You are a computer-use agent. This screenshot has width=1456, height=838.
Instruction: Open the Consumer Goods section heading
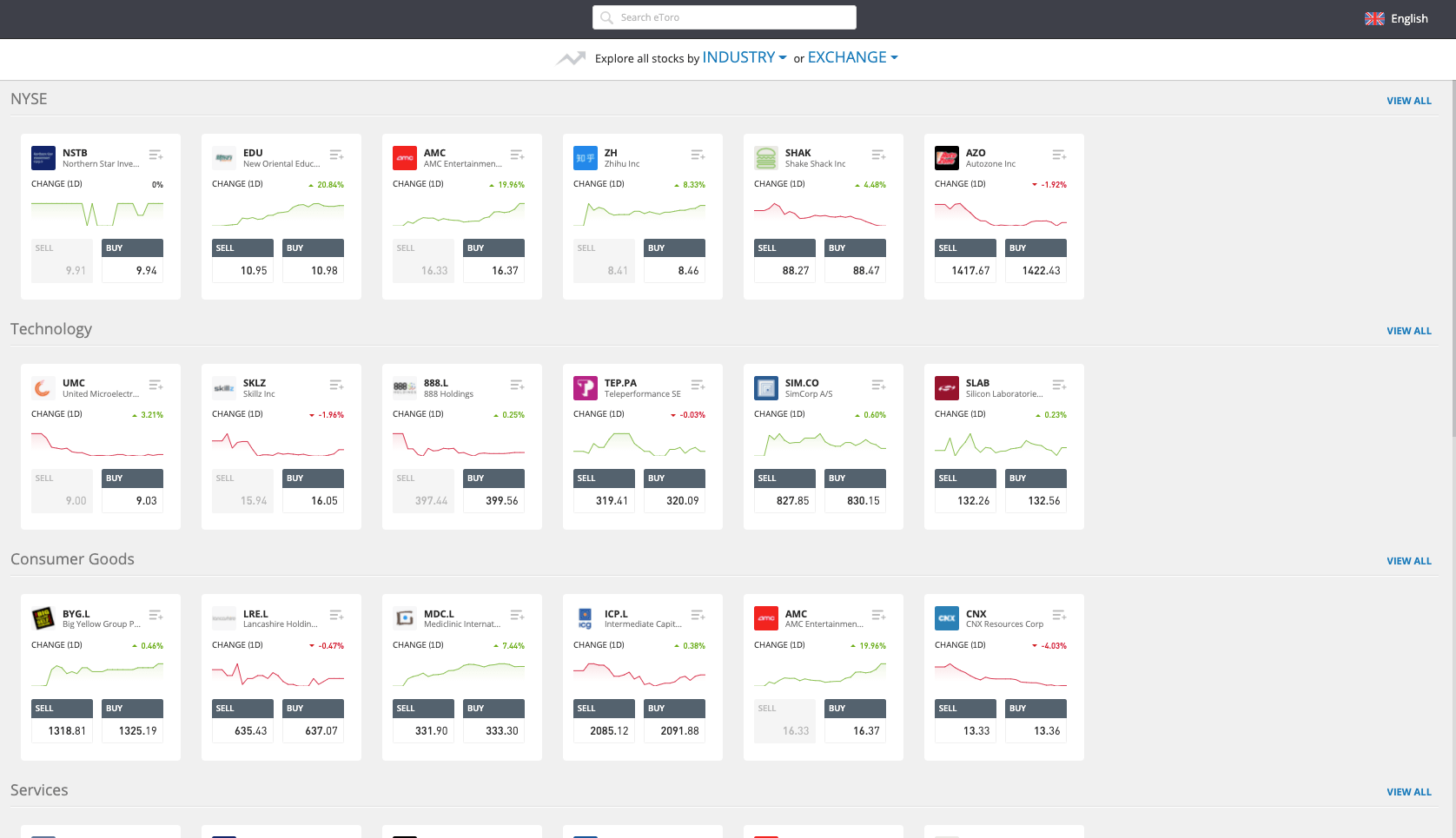point(72,559)
